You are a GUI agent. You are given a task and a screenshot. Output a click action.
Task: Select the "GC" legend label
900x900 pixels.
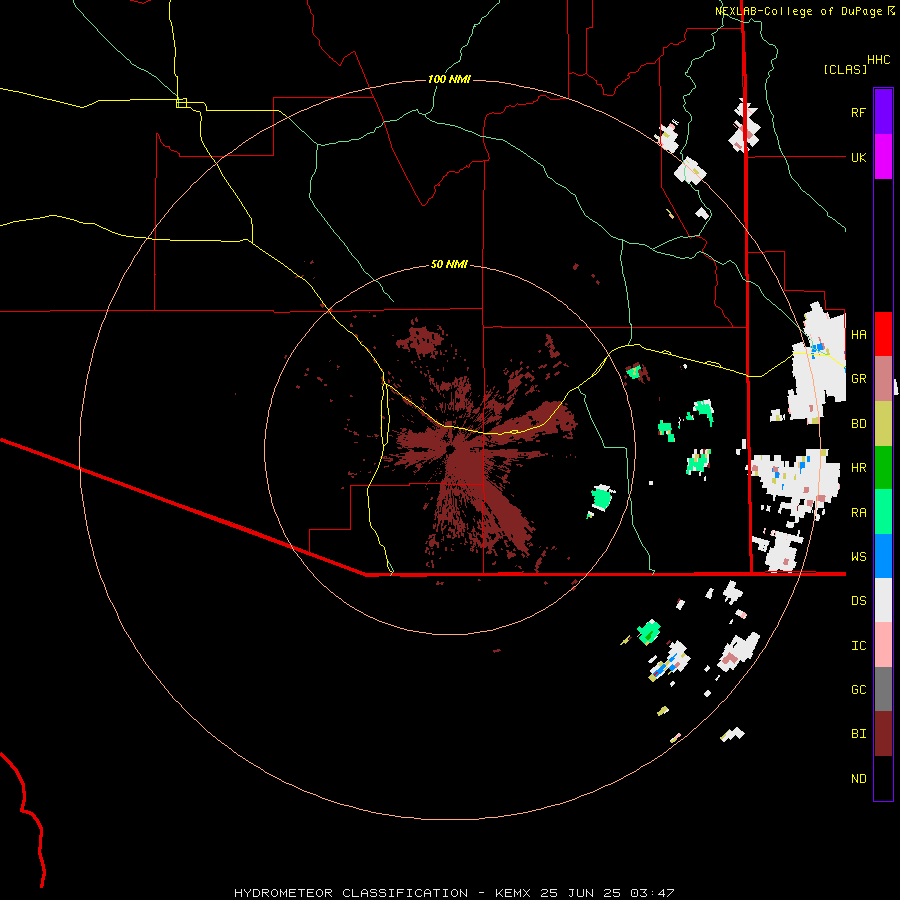858,690
